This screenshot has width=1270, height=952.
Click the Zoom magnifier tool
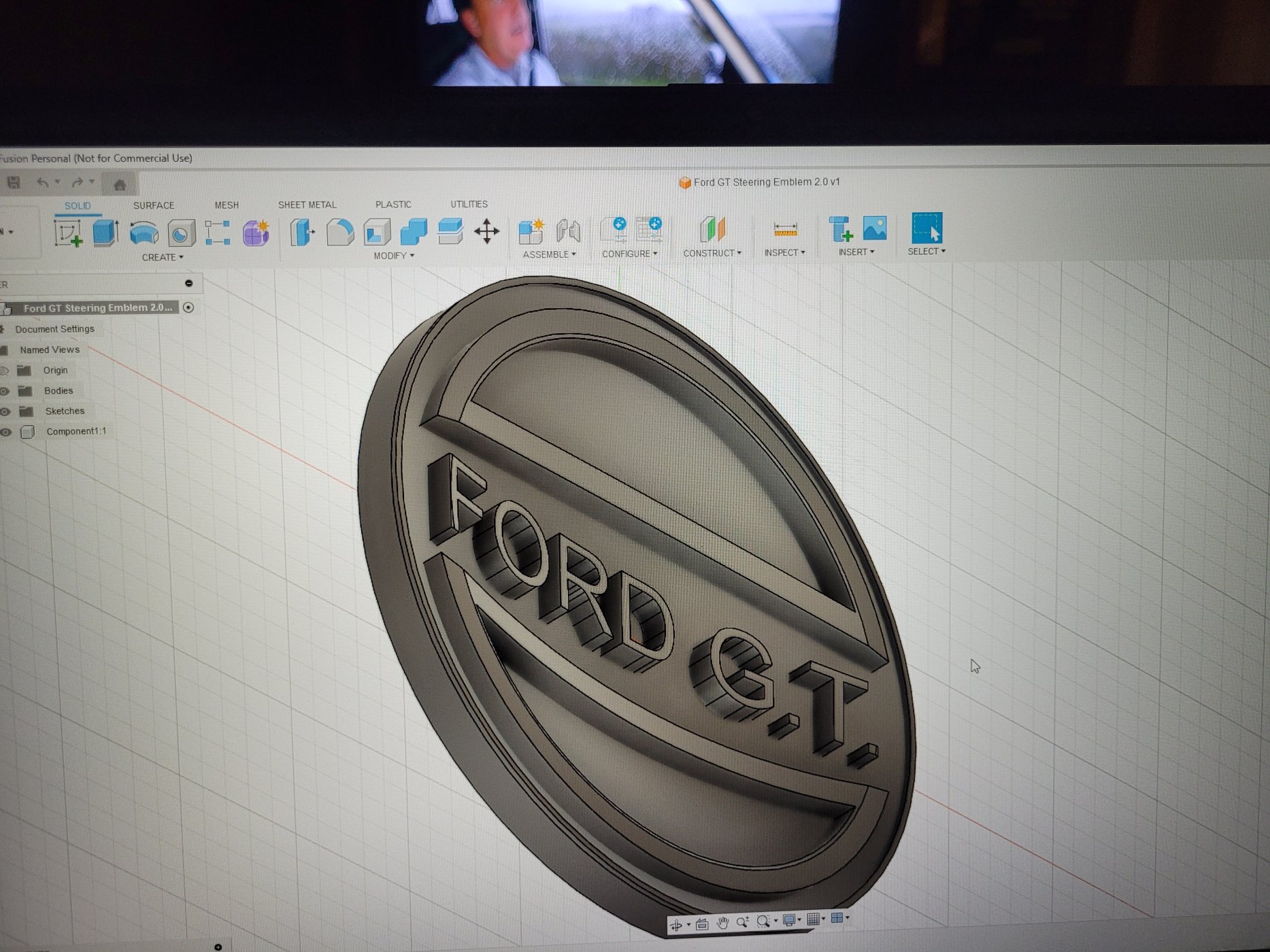tap(743, 921)
